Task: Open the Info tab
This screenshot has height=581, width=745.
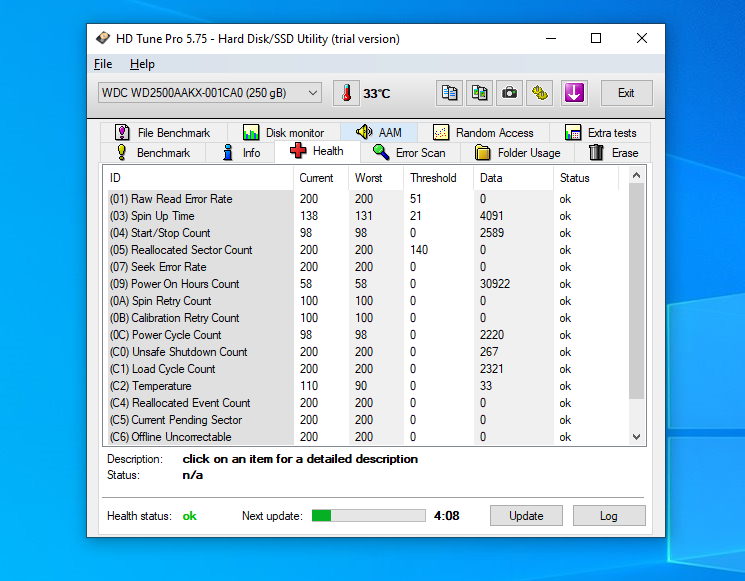Action: coord(240,152)
